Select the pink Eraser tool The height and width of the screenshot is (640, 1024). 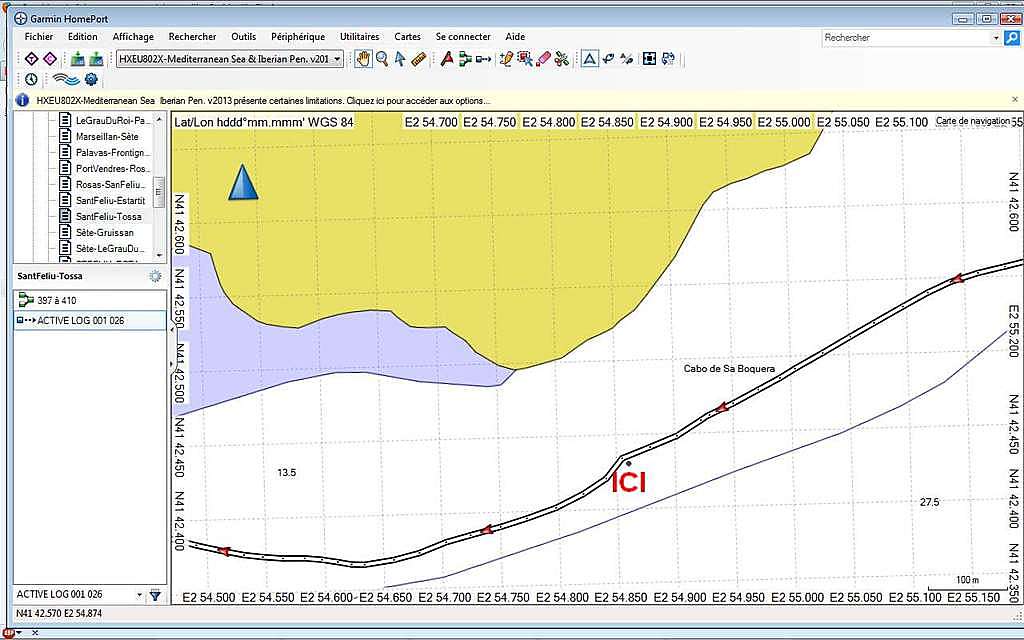click(543, 59)
